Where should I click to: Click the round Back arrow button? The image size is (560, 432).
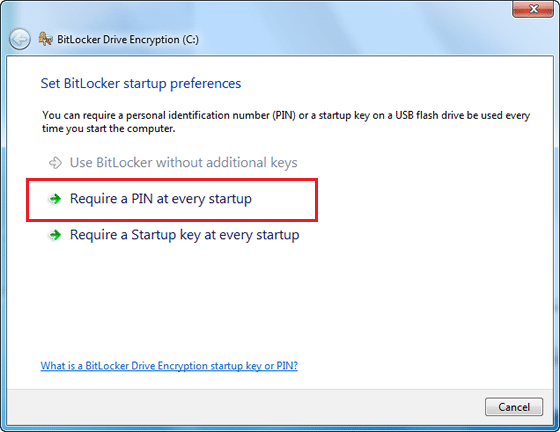point(20,39)
